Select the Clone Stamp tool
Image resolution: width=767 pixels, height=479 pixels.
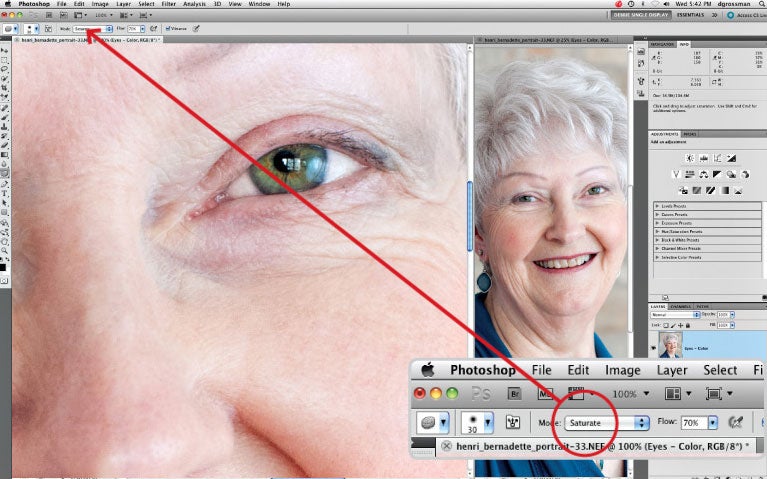point(5,127)
